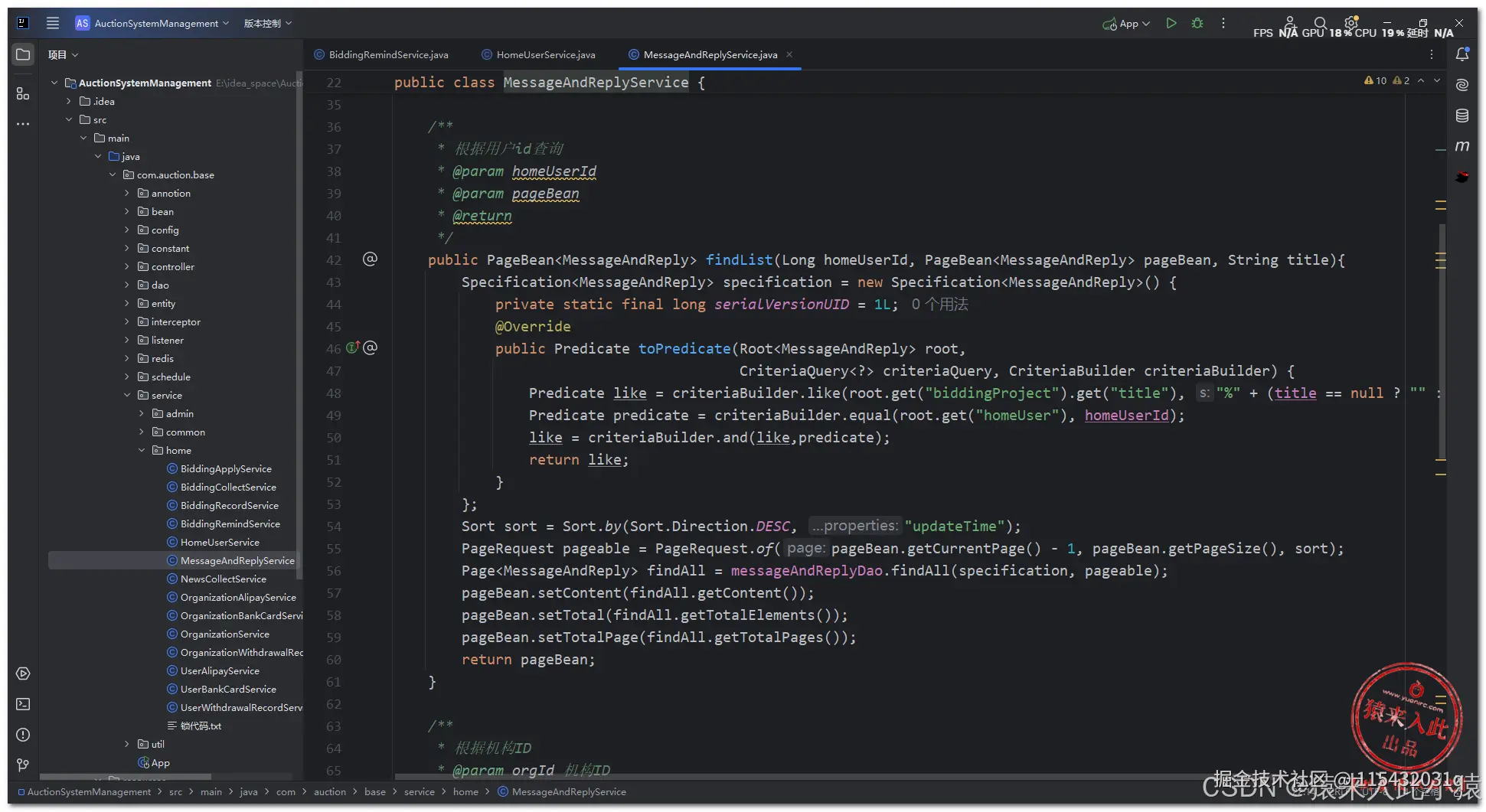
Task: Open the Maven tool window icon
Action: (1462, 145)
